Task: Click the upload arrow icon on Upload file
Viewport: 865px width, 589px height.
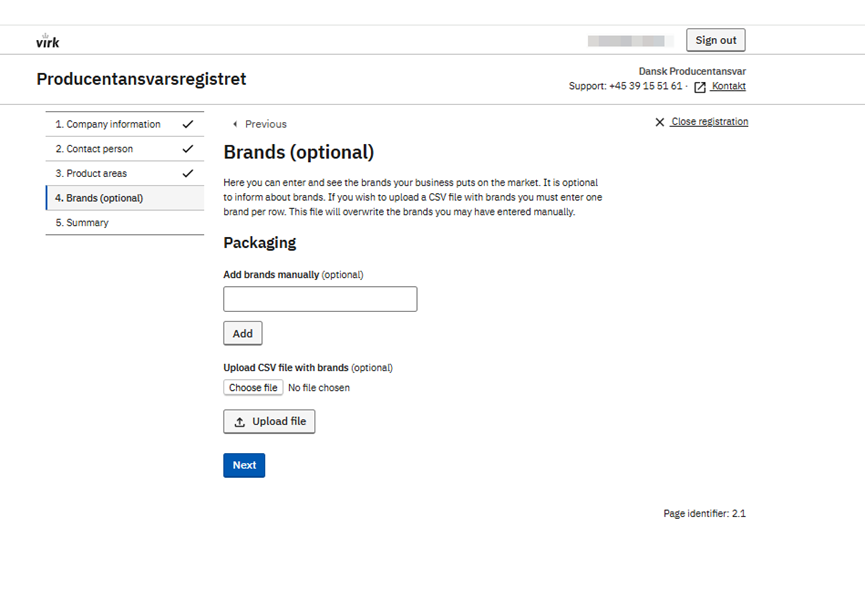Action: click(240, 422)
